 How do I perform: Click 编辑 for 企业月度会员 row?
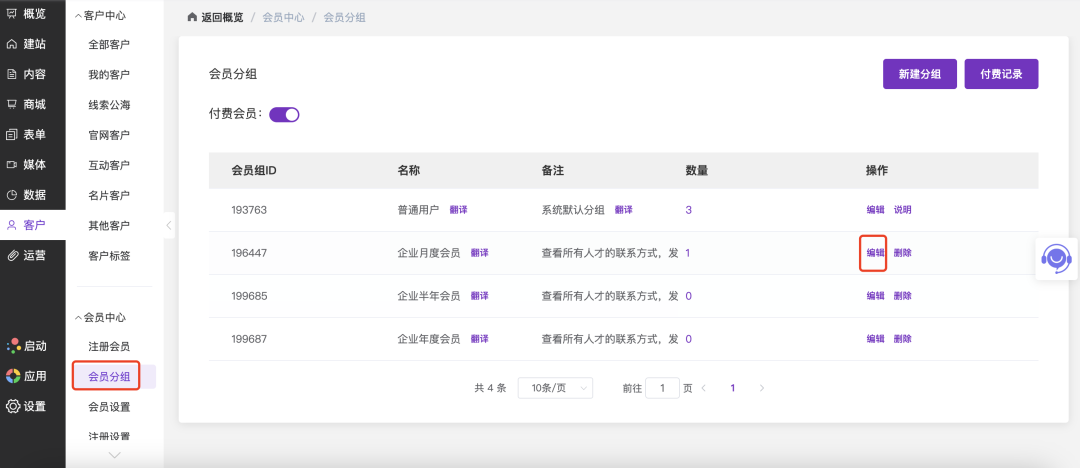(875, 253)
